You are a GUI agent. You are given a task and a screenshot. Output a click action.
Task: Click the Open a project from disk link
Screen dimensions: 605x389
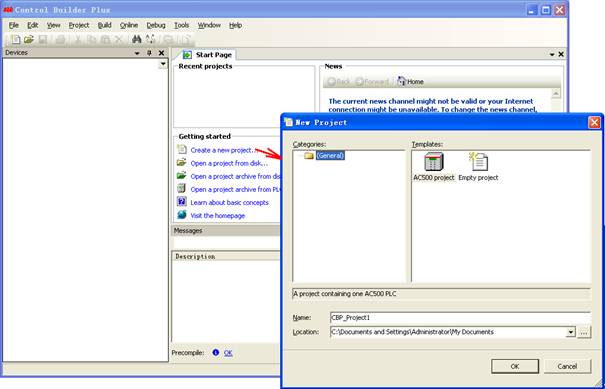(229, 163)
